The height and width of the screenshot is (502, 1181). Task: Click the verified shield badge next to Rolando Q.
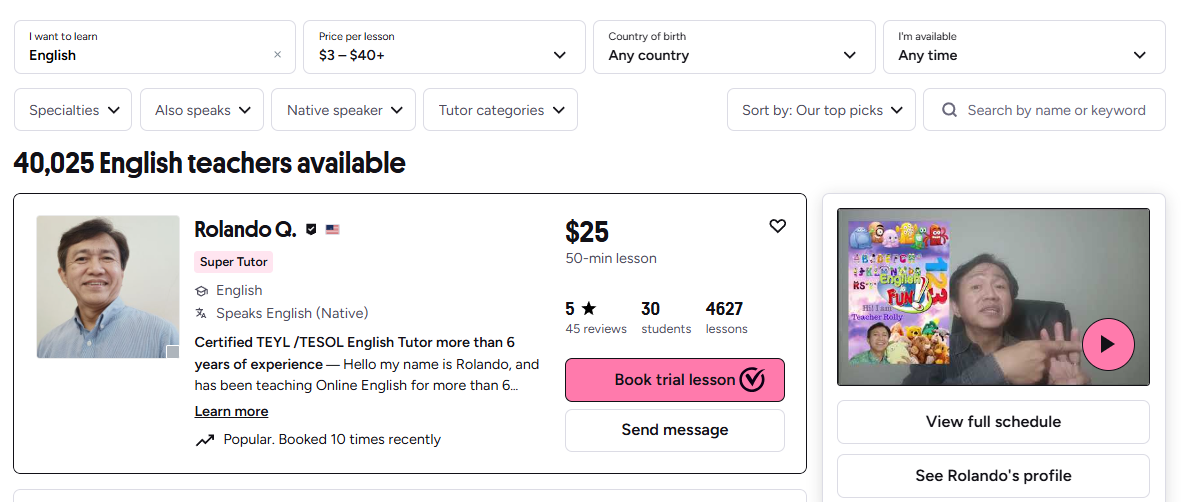pyautogui.click(x=312, y=229)
